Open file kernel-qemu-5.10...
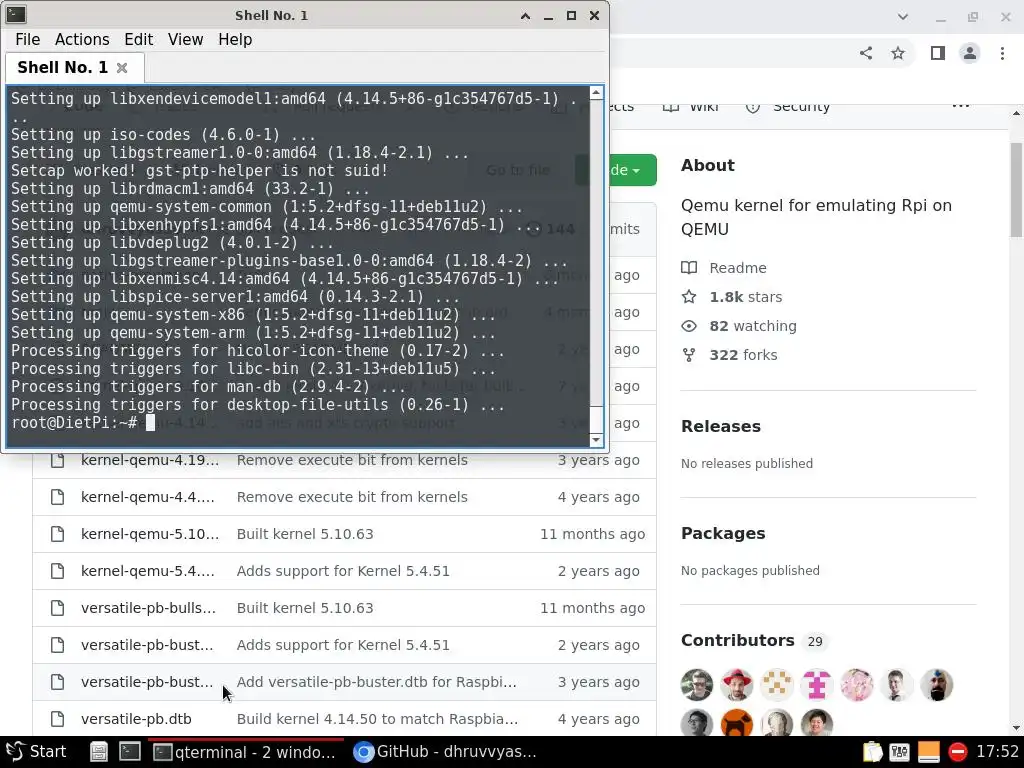The height and width of the screenshot is (768, 1024). point(150,534)
